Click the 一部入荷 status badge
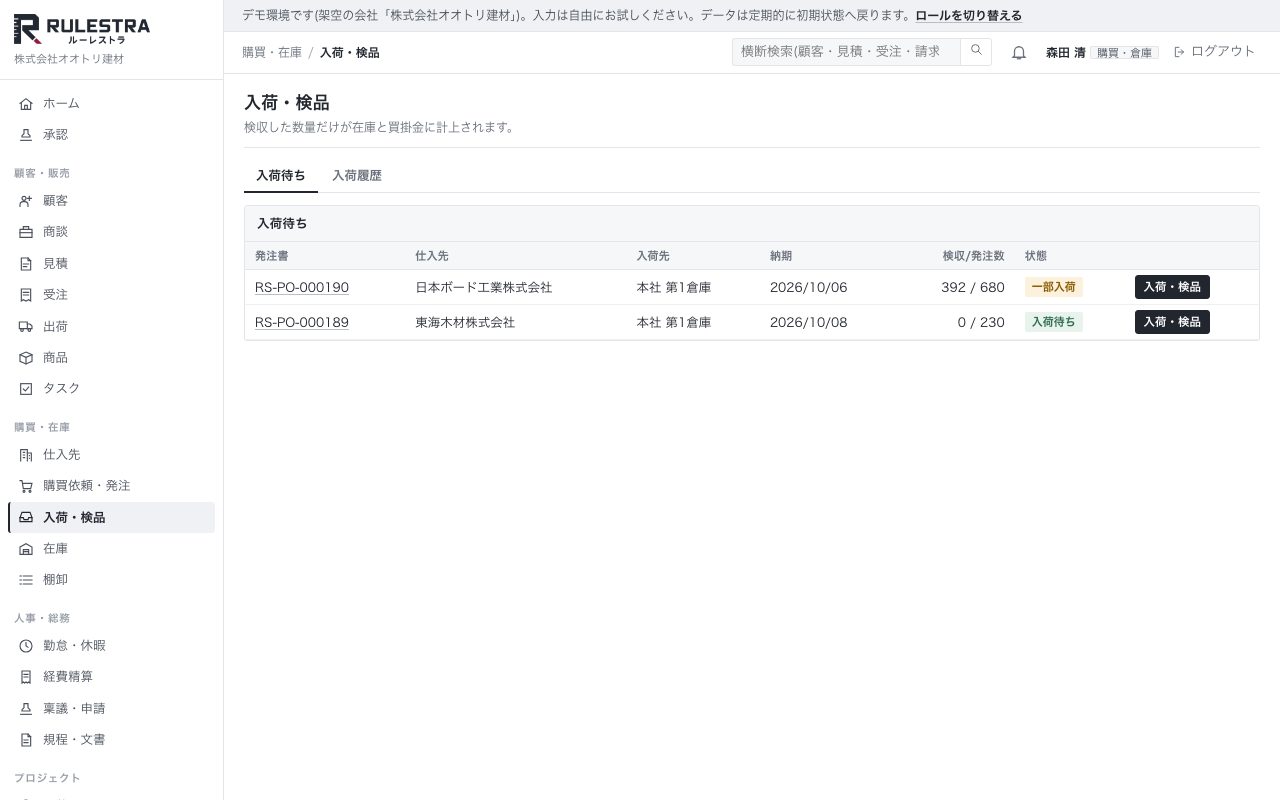Image resolution: width=1280 pixels, height=800 pixels. pos(1054,287)
